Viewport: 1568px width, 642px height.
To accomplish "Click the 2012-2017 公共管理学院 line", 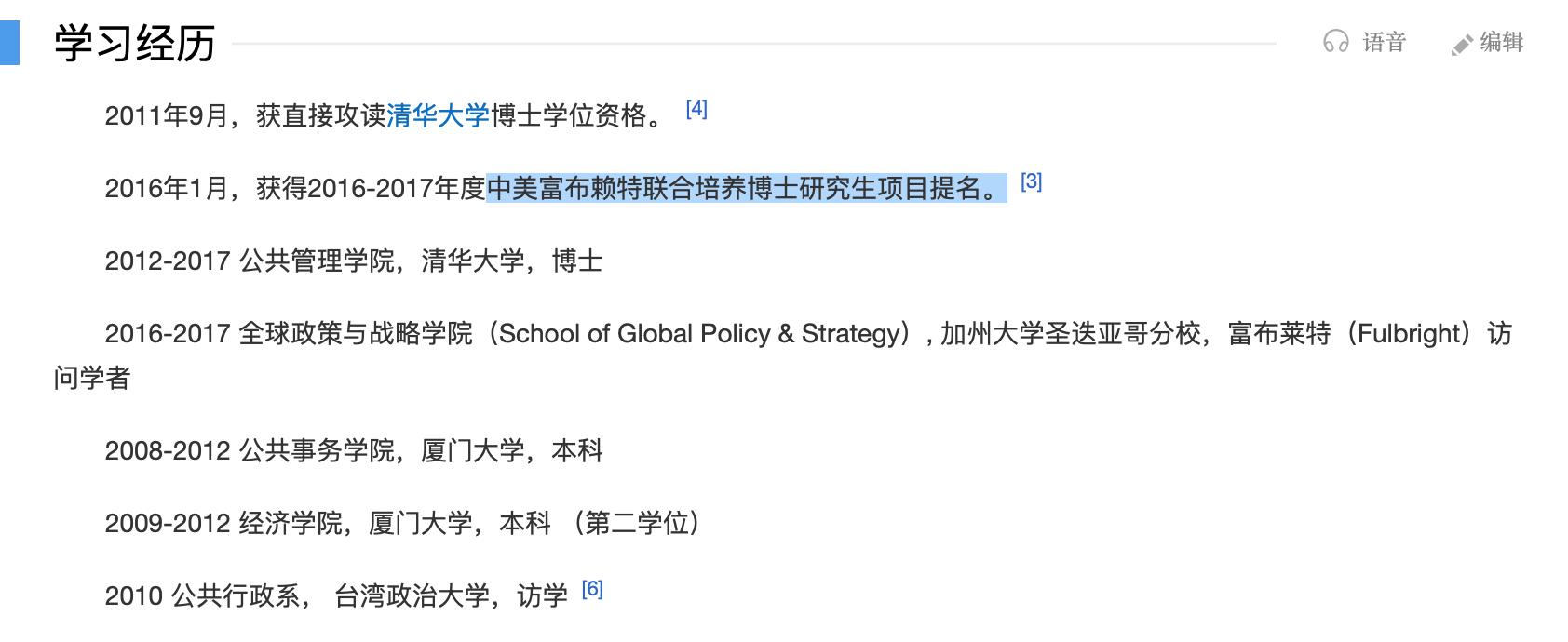I will pos(354,261).
